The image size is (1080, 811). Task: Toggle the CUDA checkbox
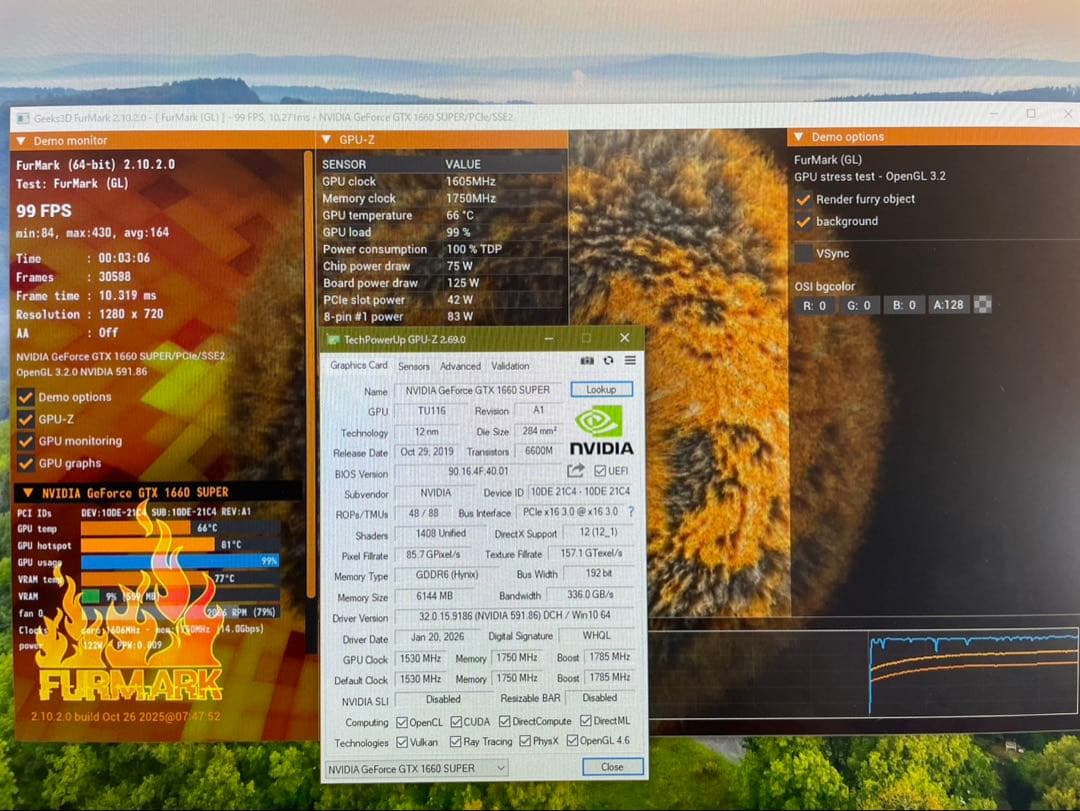click(x=456, y=721)
